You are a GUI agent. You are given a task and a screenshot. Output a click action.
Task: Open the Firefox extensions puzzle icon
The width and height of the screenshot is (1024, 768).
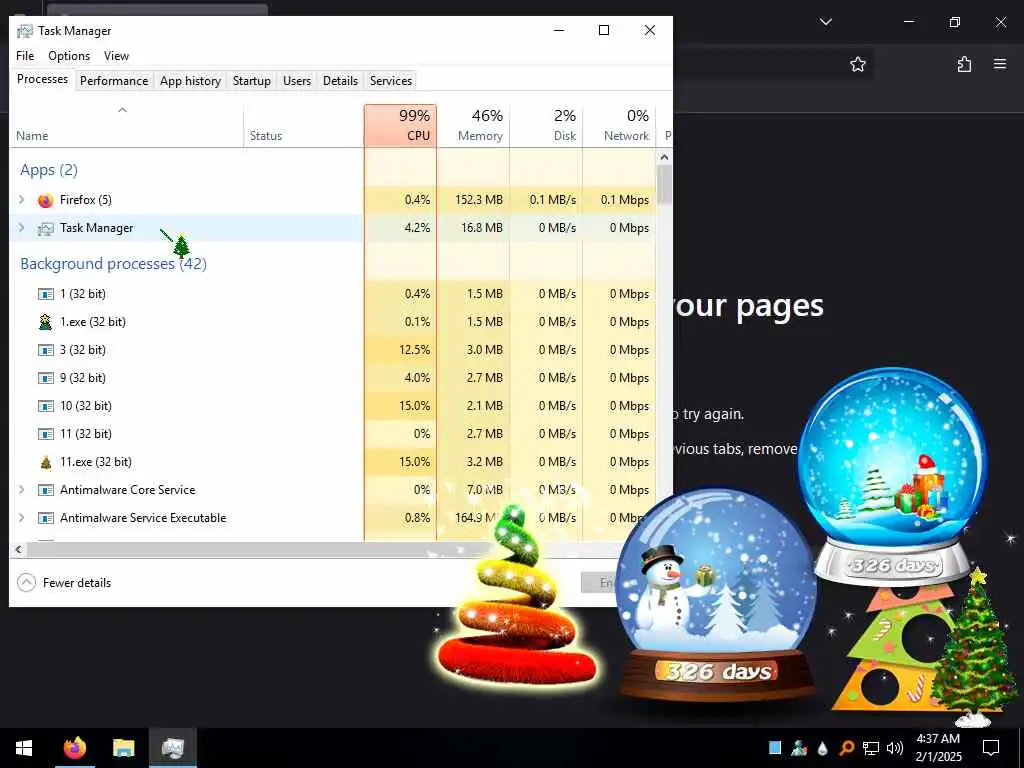[x=964, y=64]
